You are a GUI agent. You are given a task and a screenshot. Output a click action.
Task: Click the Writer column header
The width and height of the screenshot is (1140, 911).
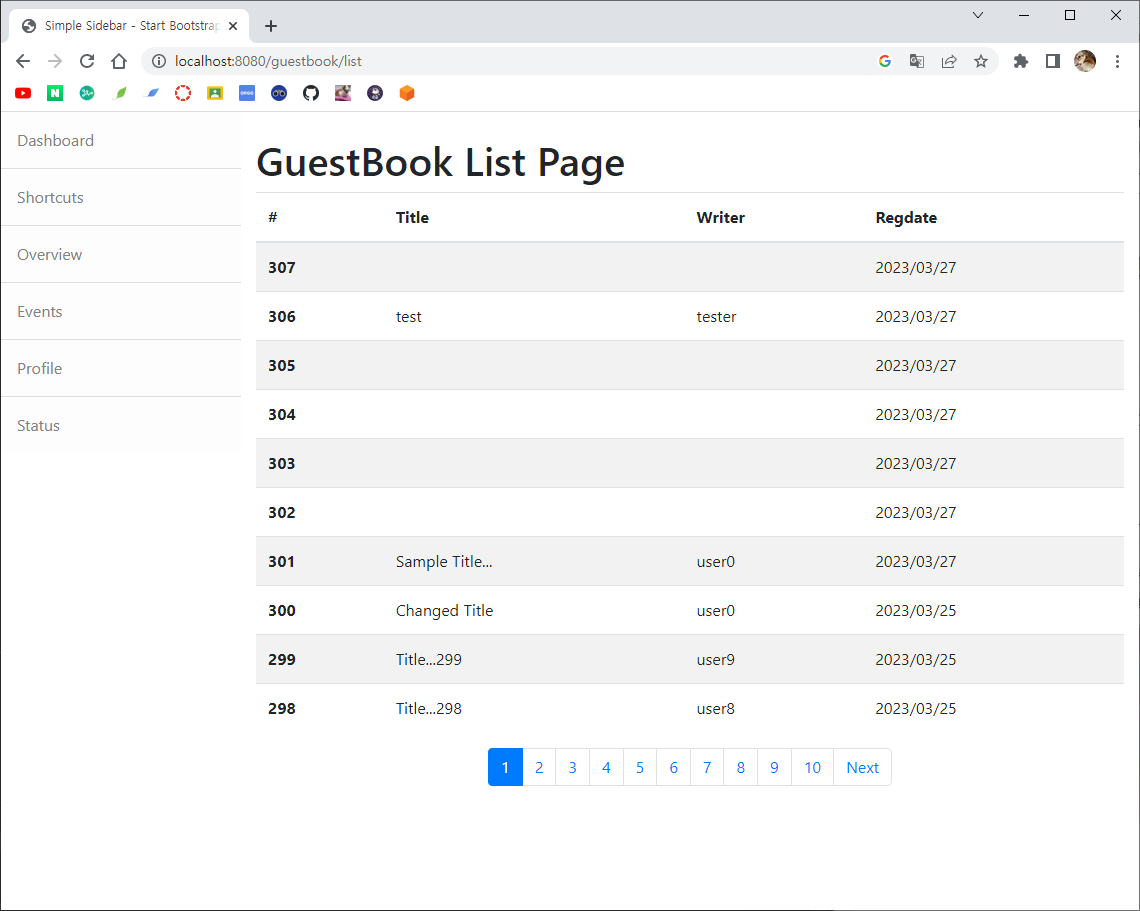(x=720, y=217)
